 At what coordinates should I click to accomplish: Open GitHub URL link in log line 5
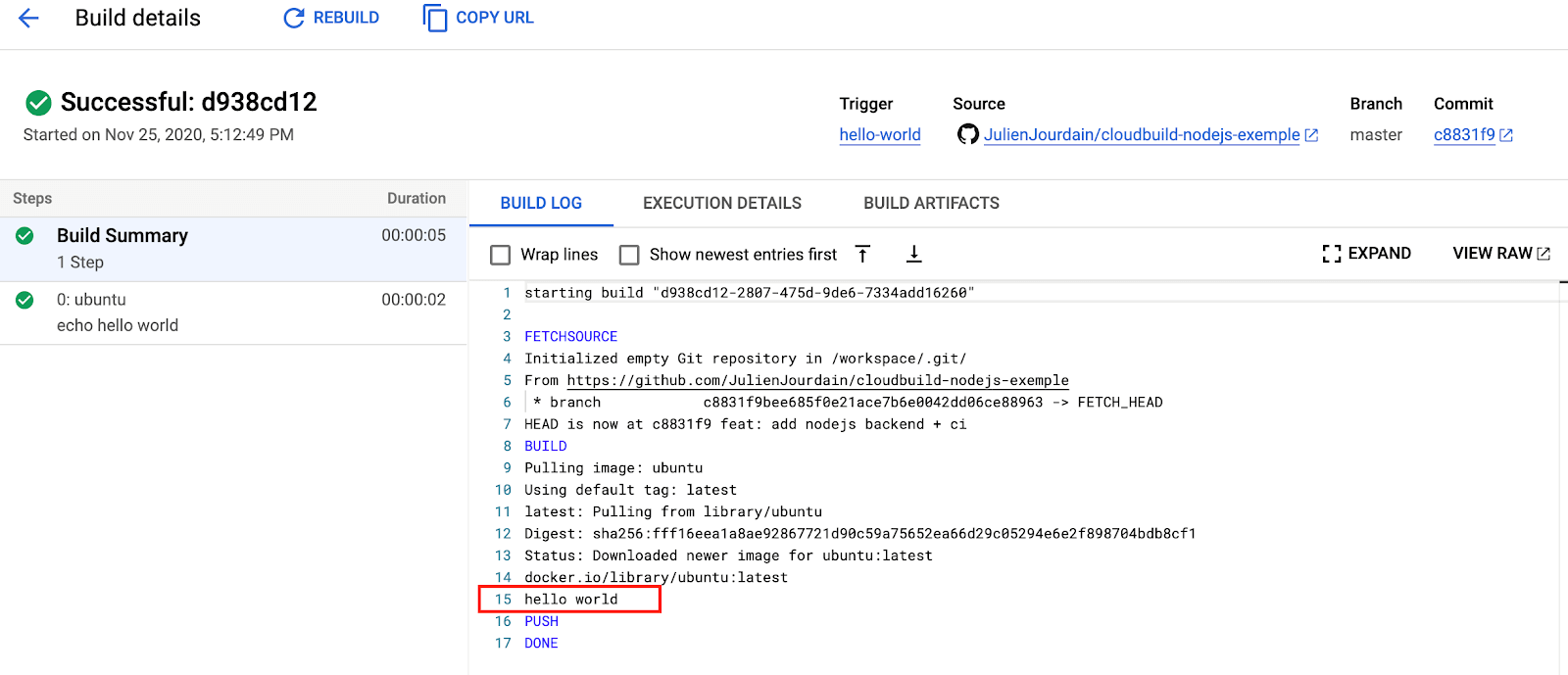tap(817, 380)
